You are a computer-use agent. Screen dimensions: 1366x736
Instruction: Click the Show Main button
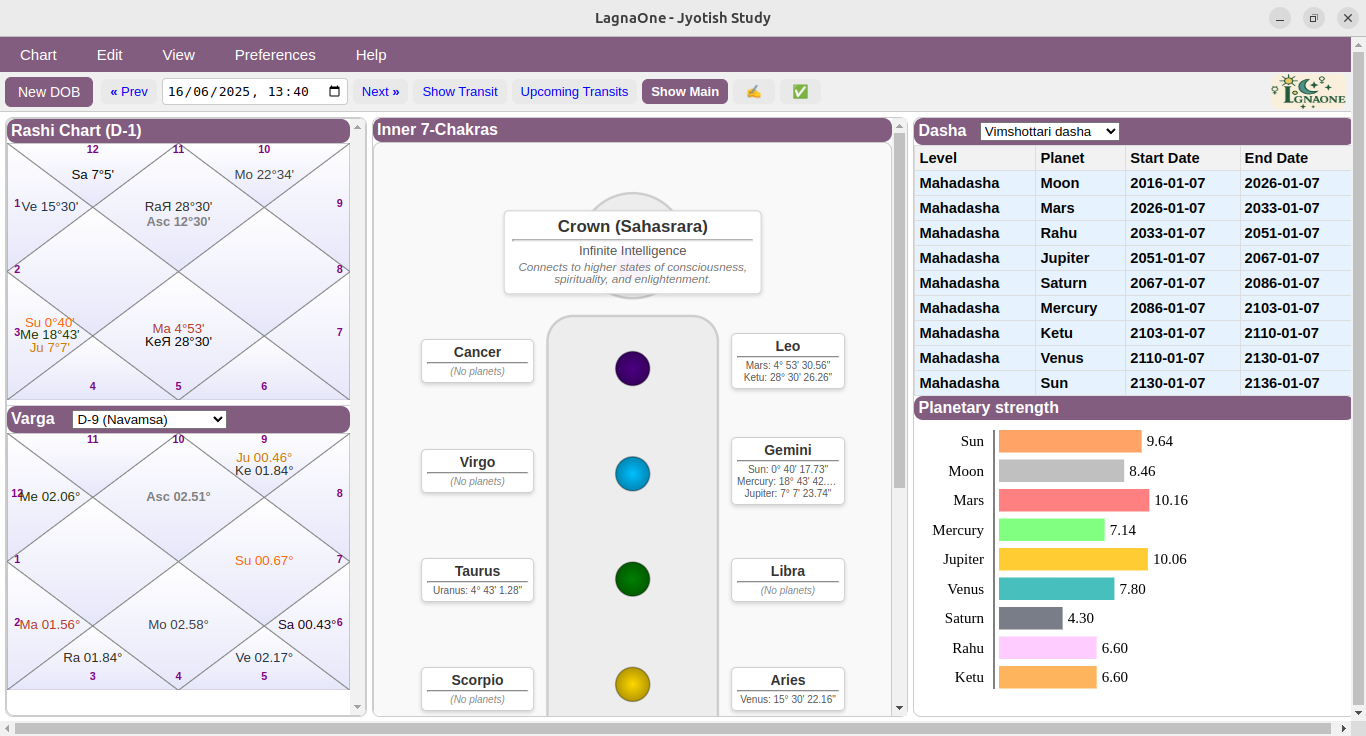[x=685, y=91]
